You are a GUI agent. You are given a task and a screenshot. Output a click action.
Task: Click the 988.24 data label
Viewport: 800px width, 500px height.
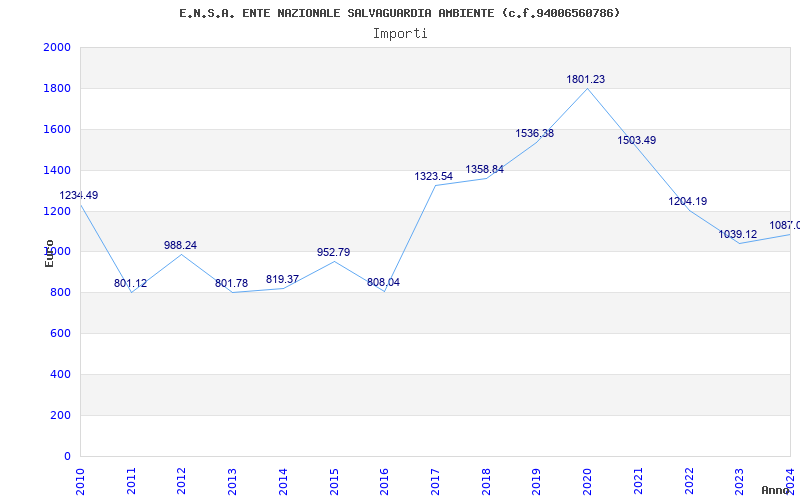pos(180,245)
